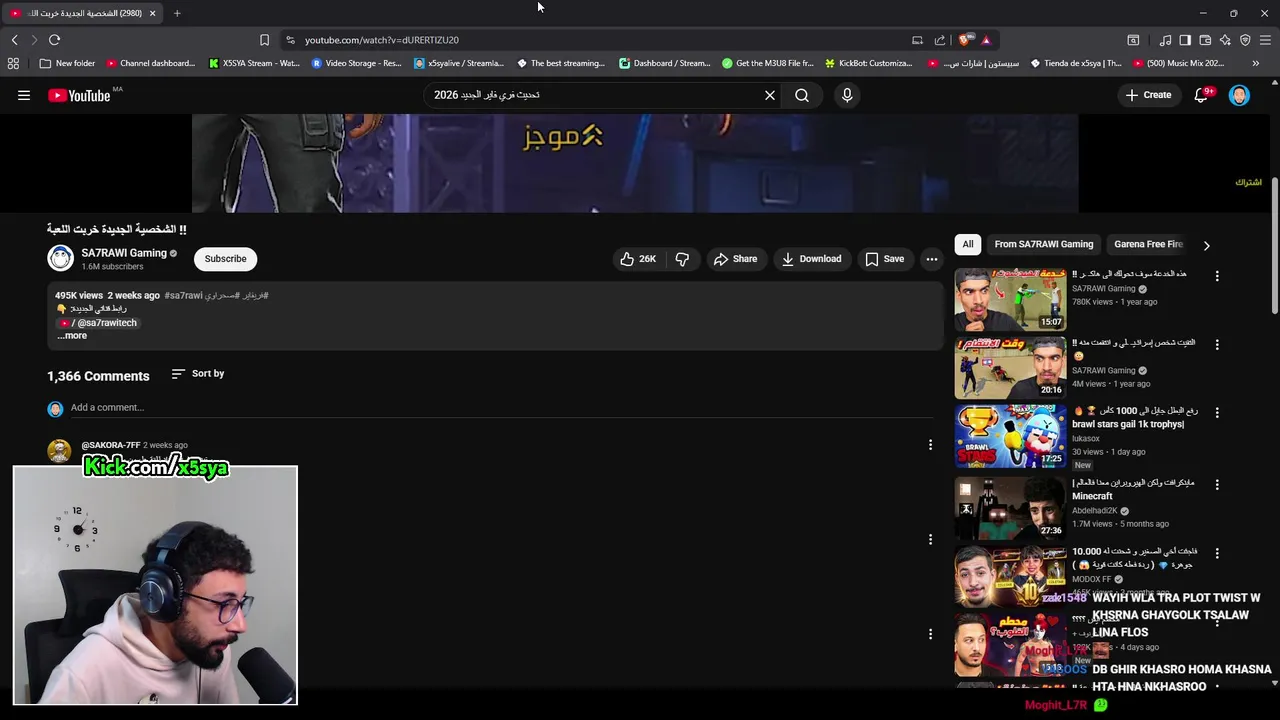Open Brave Shields lion icon
The height and width of the screenshot is (720, 1280).
(x=964, y=40)
